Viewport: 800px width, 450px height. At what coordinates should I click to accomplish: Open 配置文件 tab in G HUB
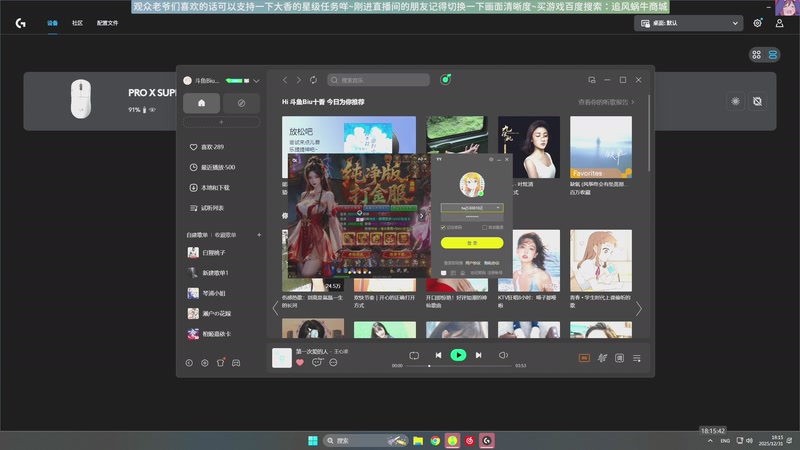(108, 23)
